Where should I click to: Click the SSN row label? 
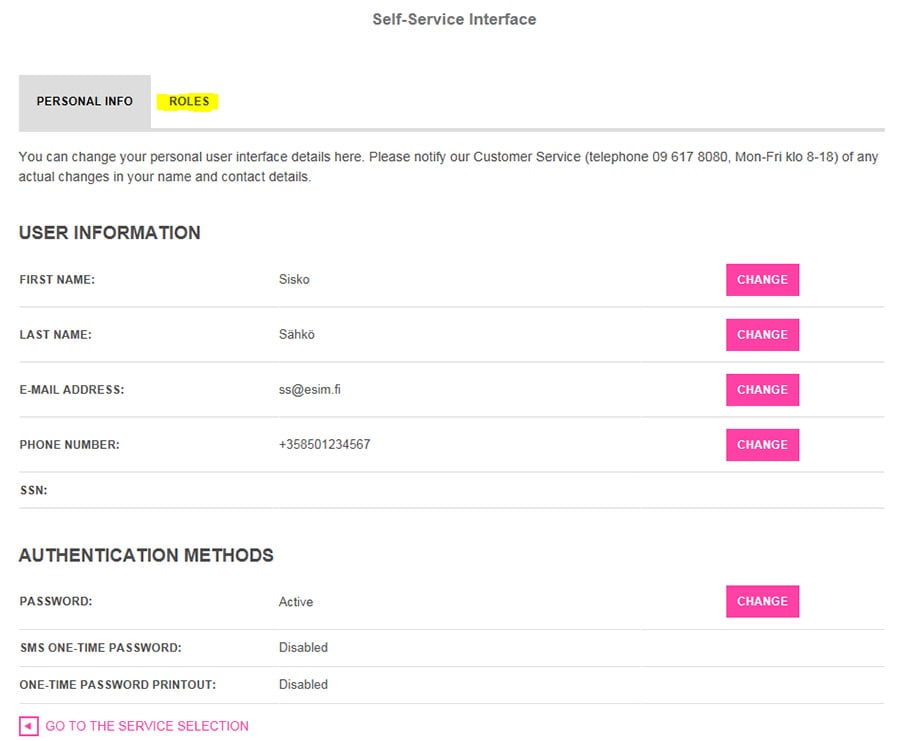click(34, 490)
